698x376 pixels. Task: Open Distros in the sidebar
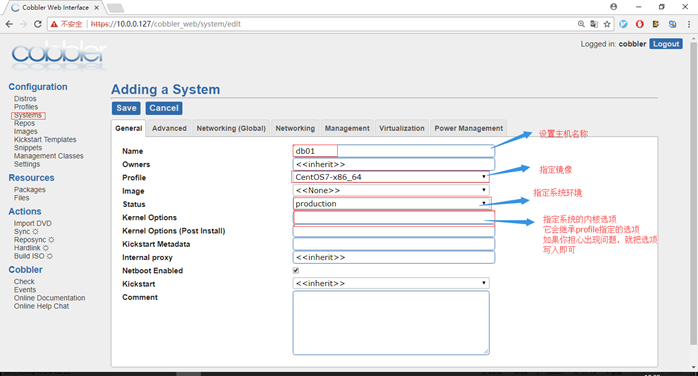click(25, 99)
